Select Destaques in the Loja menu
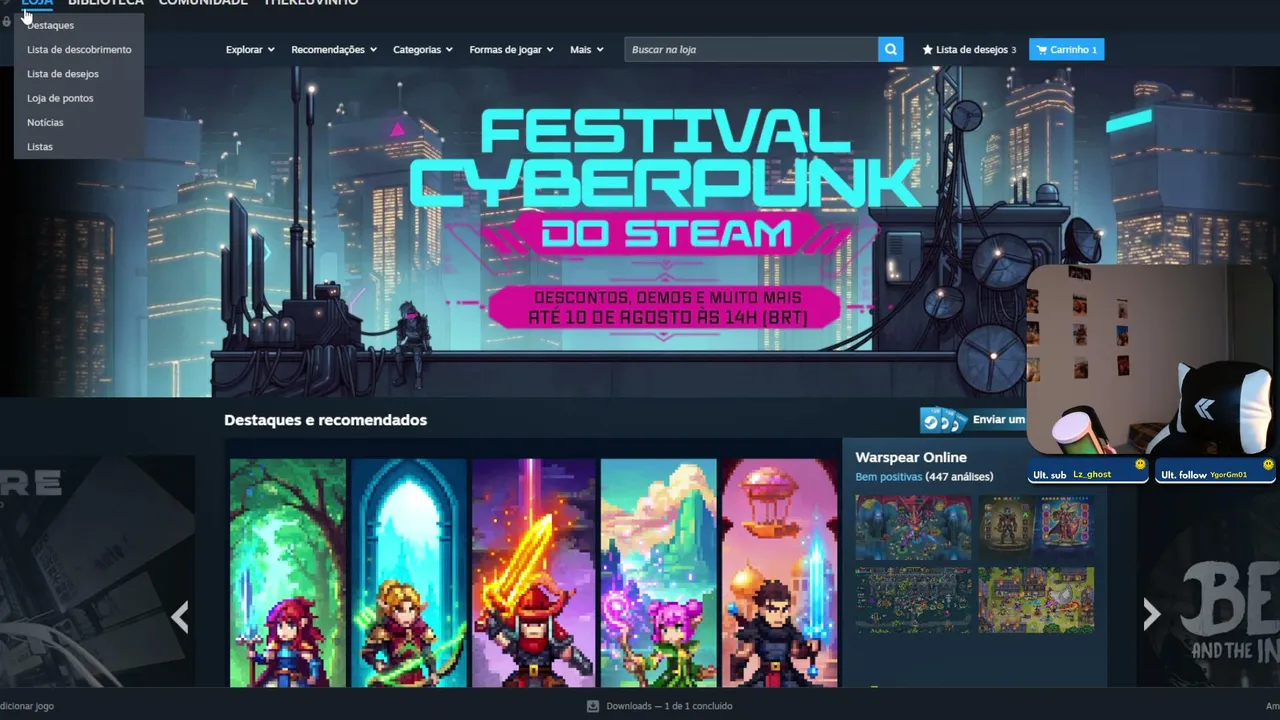 pyautogui.click(x=50, y=25)
